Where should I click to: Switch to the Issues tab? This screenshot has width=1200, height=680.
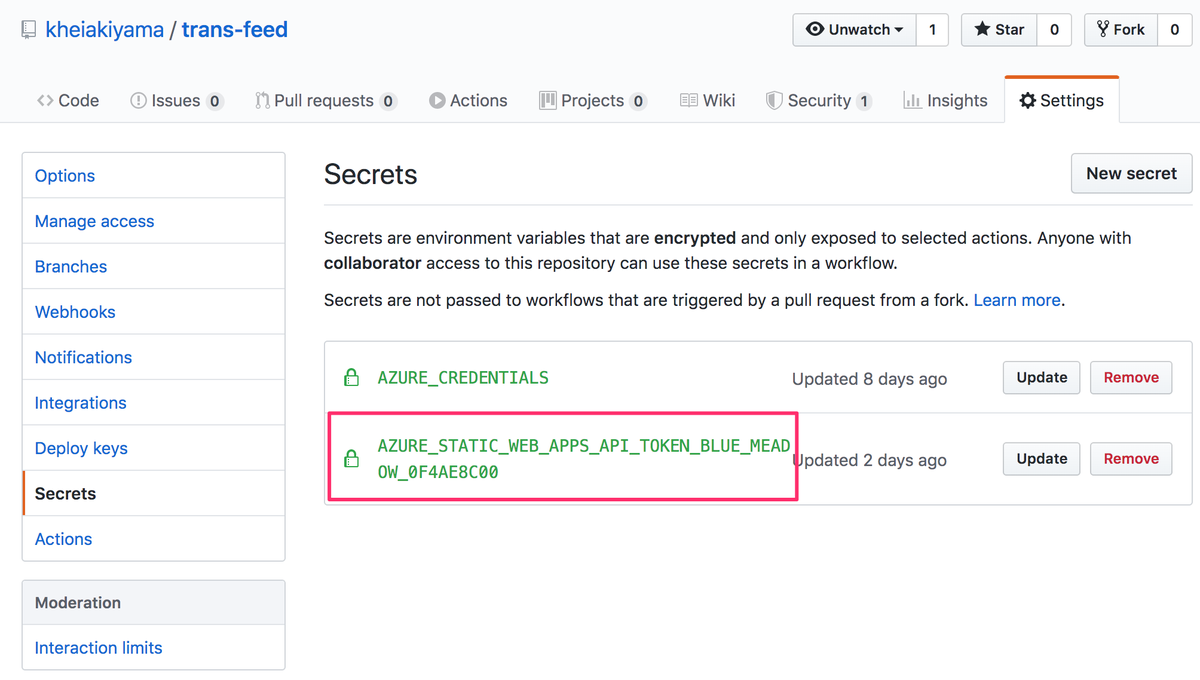[177, 100]
